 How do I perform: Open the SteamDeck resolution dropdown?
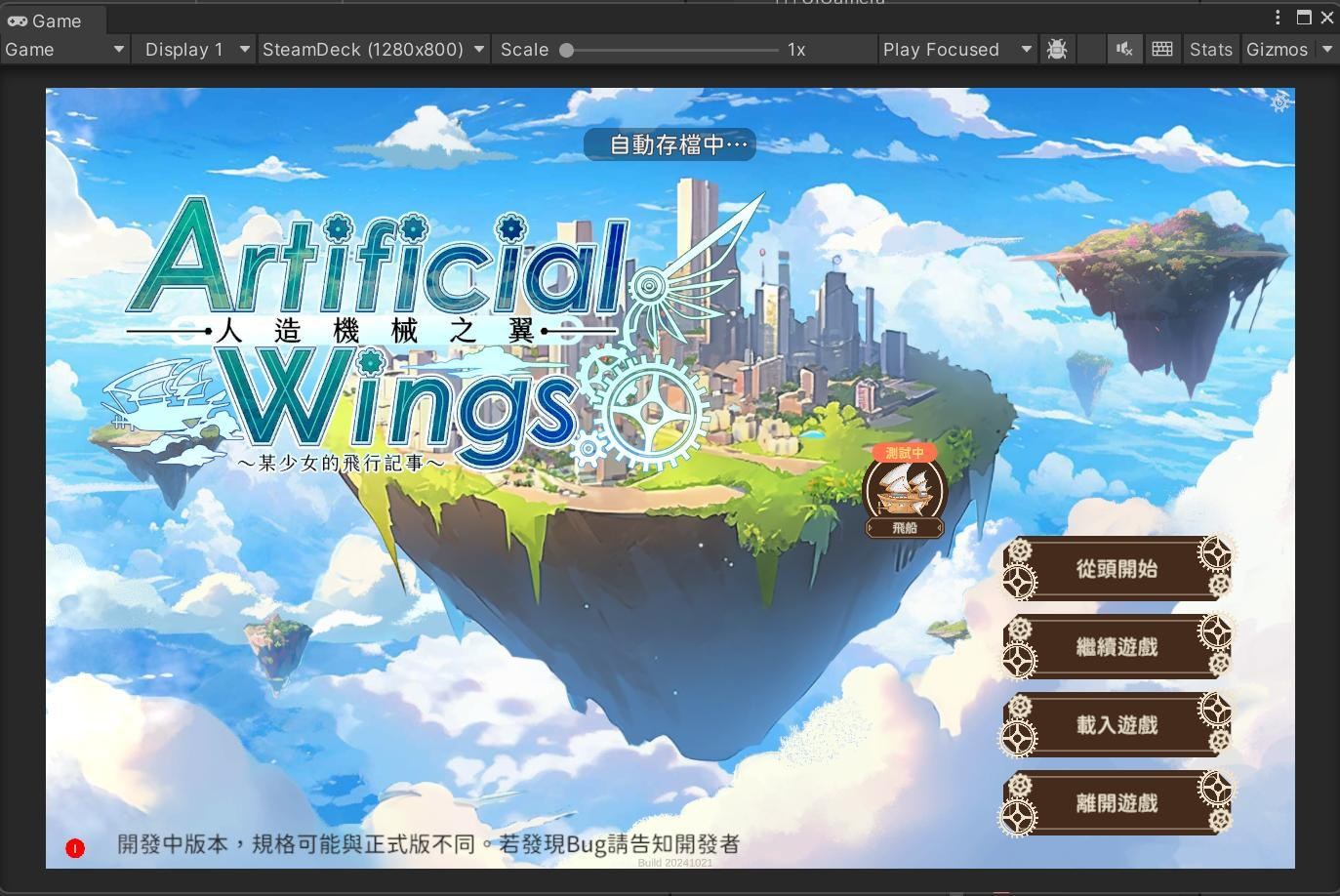click(374, 49)
